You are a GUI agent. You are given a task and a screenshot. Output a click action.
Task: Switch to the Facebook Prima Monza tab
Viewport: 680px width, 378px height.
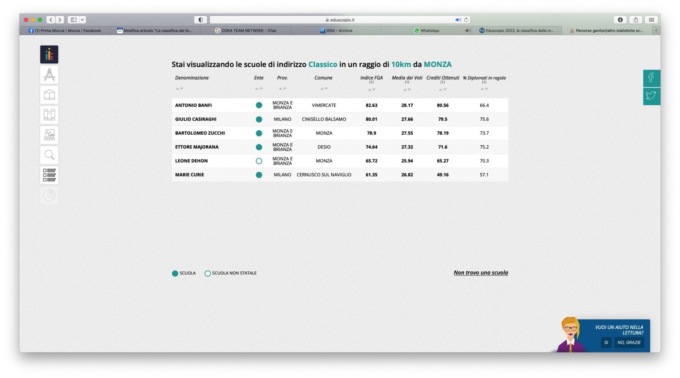click(65, 31)
